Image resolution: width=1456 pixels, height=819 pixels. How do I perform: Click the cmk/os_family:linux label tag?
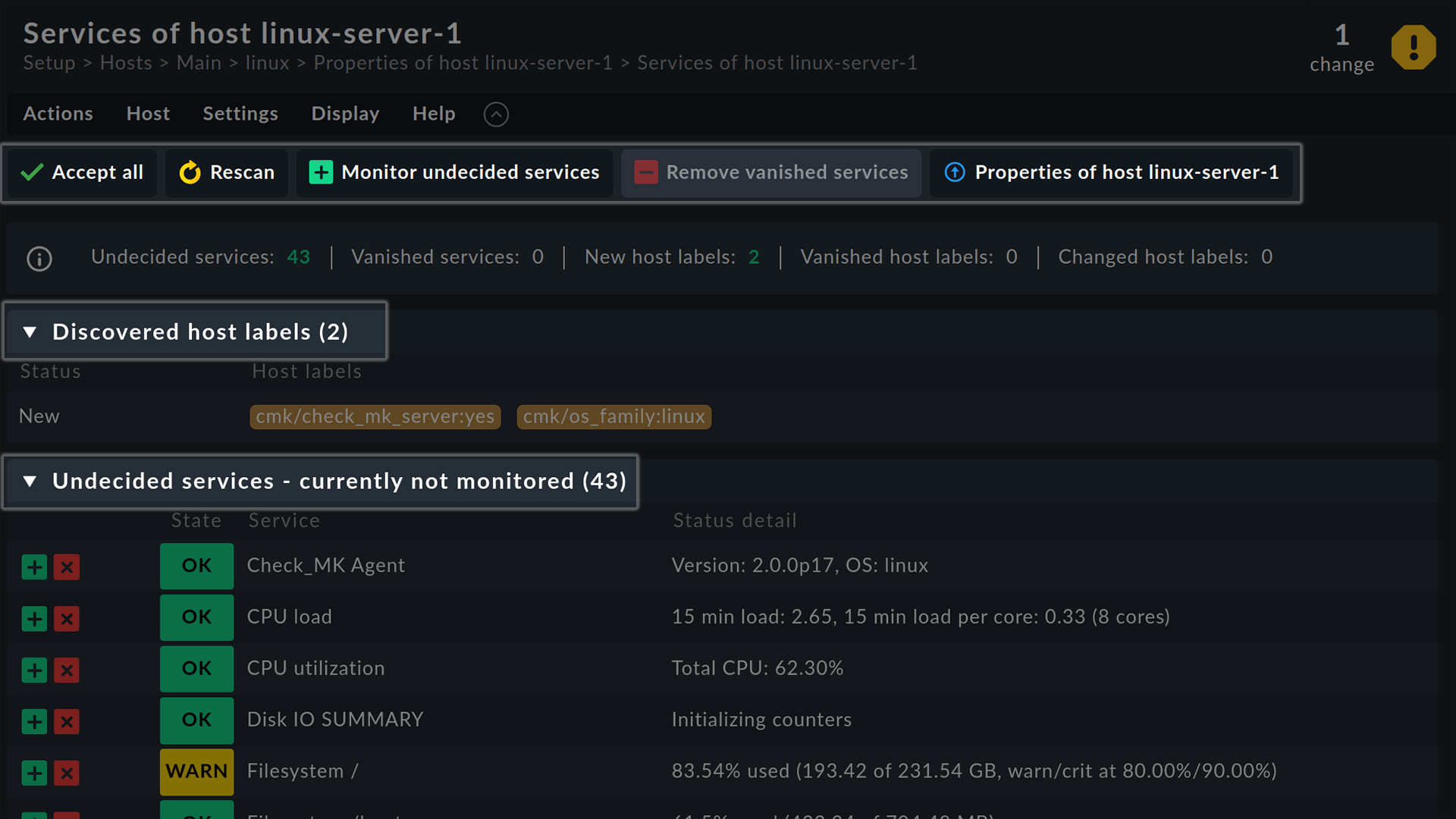coord(614,416)
